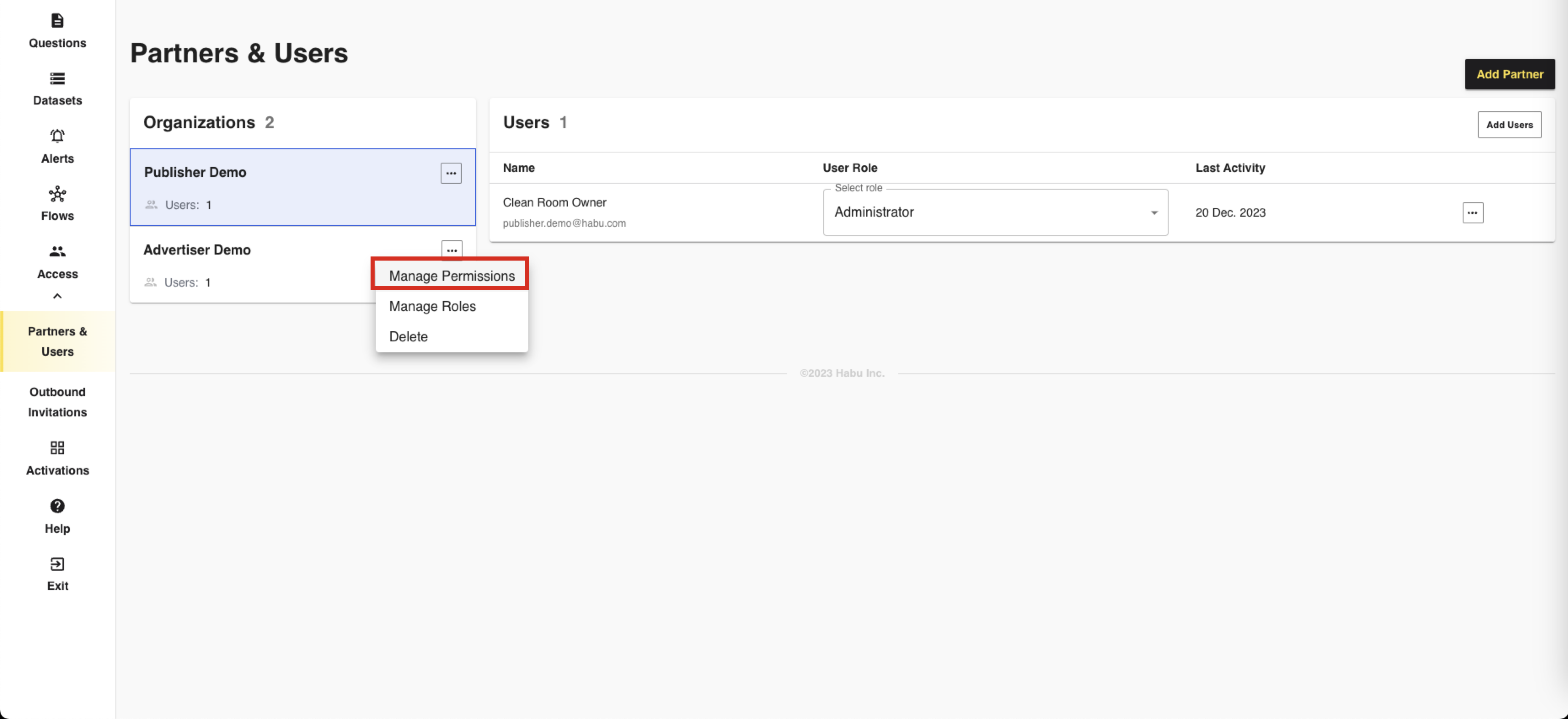Select Manage Permissions menu option

452,276
